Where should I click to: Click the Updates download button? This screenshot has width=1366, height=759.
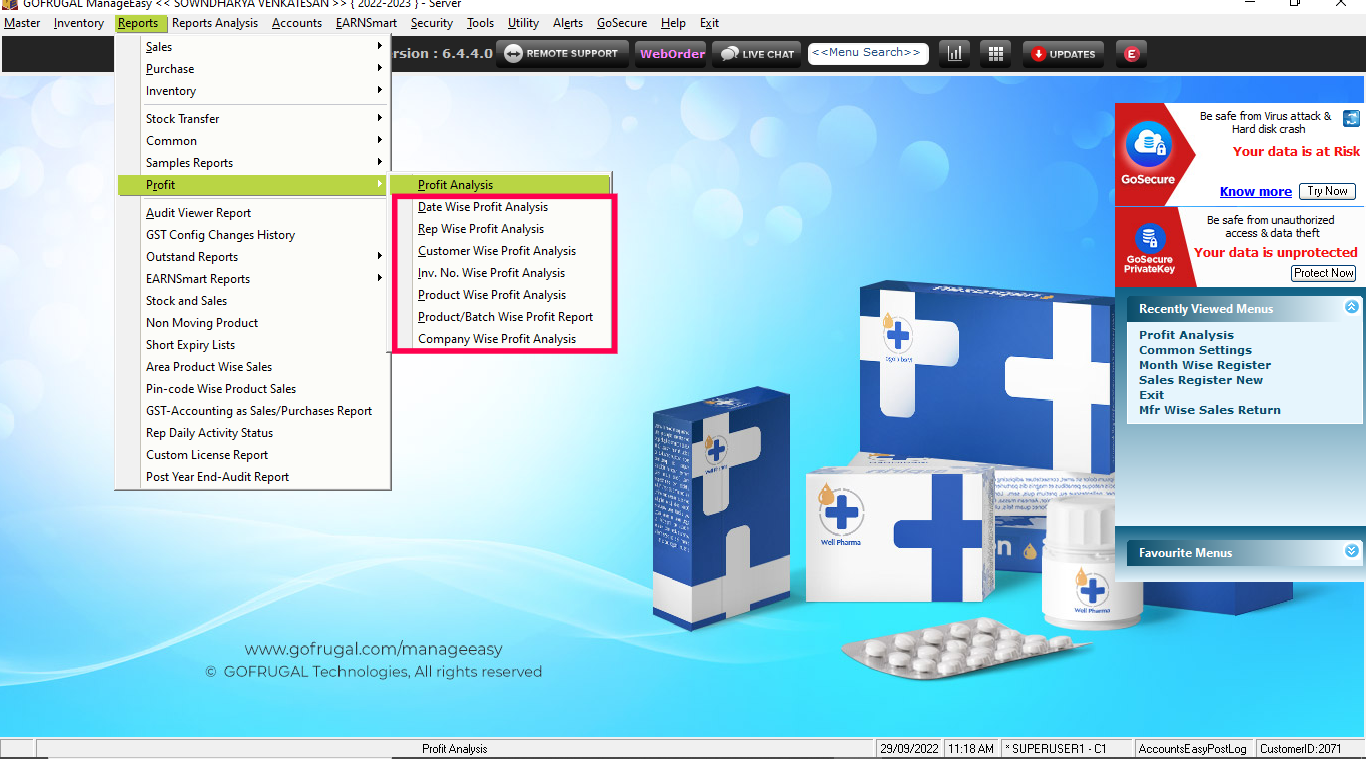click(x=1063, y=54)
